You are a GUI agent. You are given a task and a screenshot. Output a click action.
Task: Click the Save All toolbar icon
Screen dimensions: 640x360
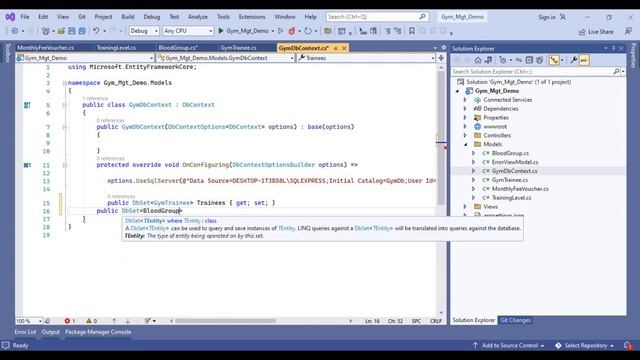pos(82,31)
